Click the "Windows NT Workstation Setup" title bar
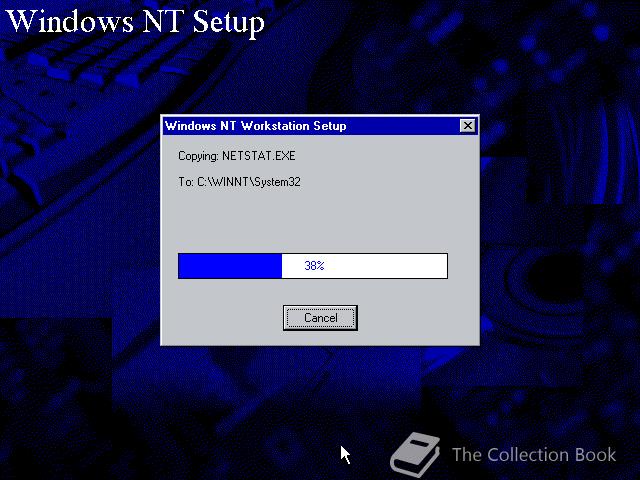640x480 pixels. [x=320, y=125]
